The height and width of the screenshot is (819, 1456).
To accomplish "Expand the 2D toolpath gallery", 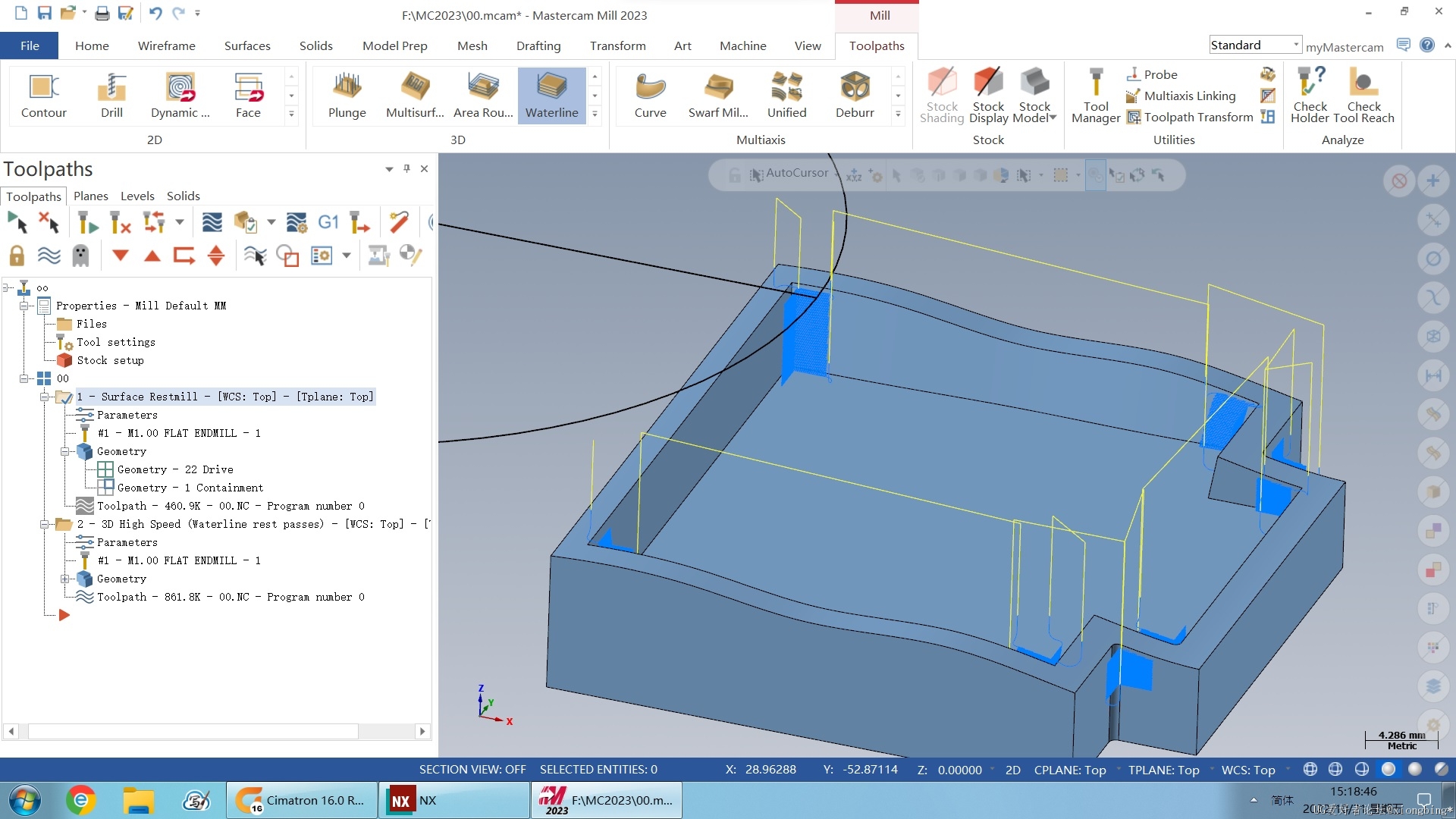I will tap(291, 114).
